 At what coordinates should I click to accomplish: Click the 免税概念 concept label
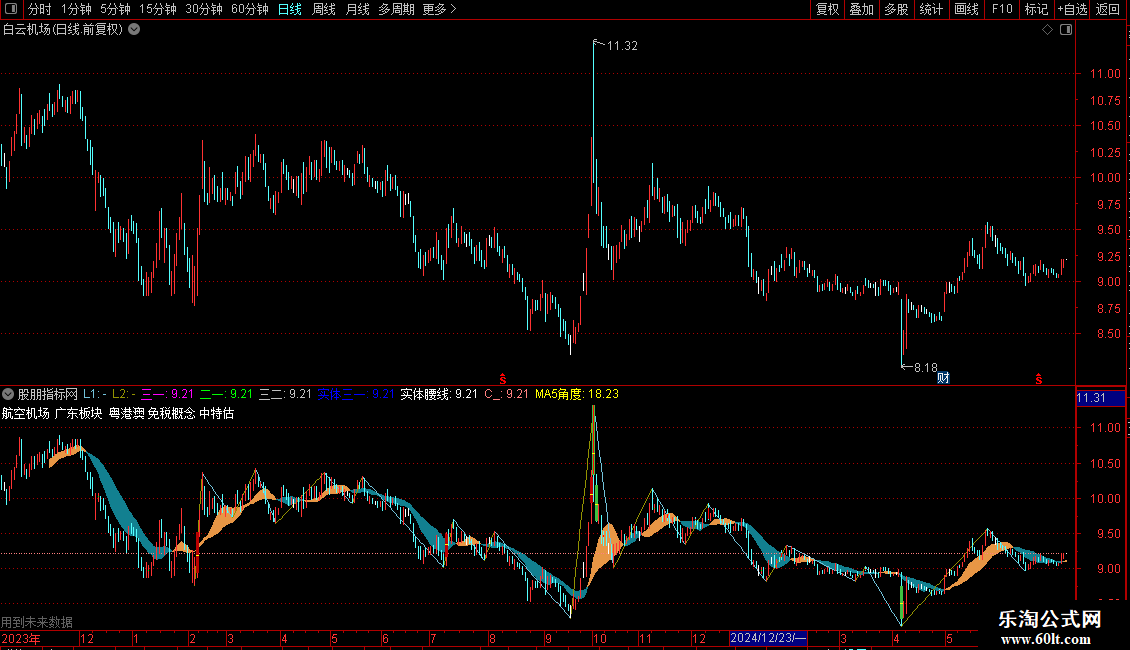(x=172, y=414)
